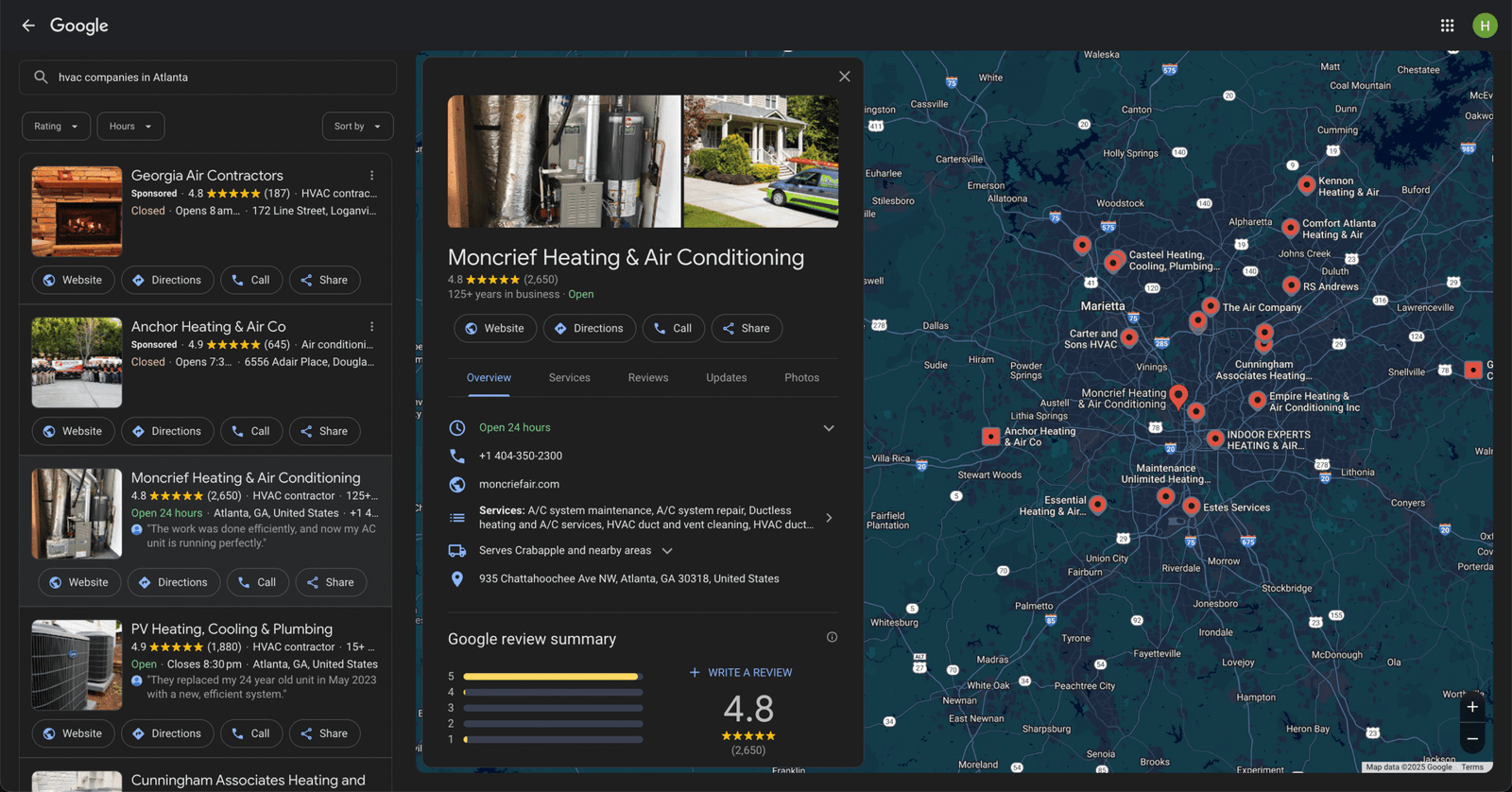Expand the Services list arrow

(829, 518)
